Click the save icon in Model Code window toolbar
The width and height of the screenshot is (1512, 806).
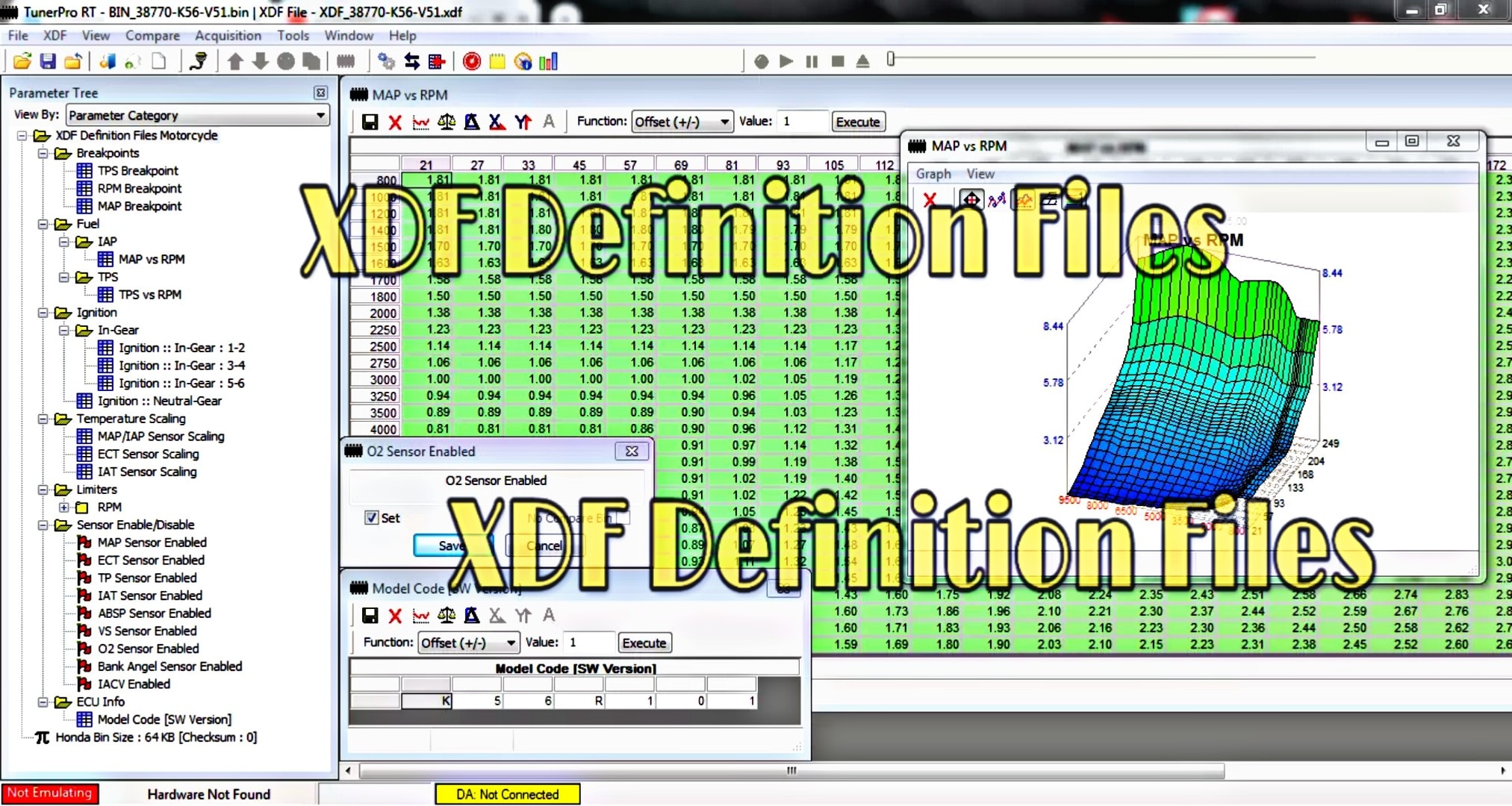[x=370, y=615]
